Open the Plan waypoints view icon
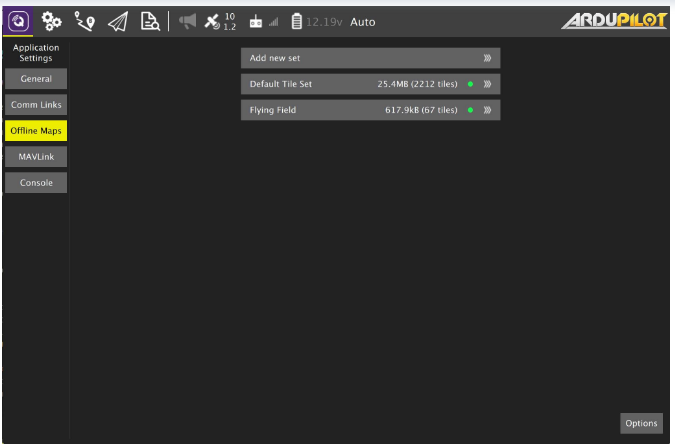This screenshot has height=445, width=675. click(86, 21)
